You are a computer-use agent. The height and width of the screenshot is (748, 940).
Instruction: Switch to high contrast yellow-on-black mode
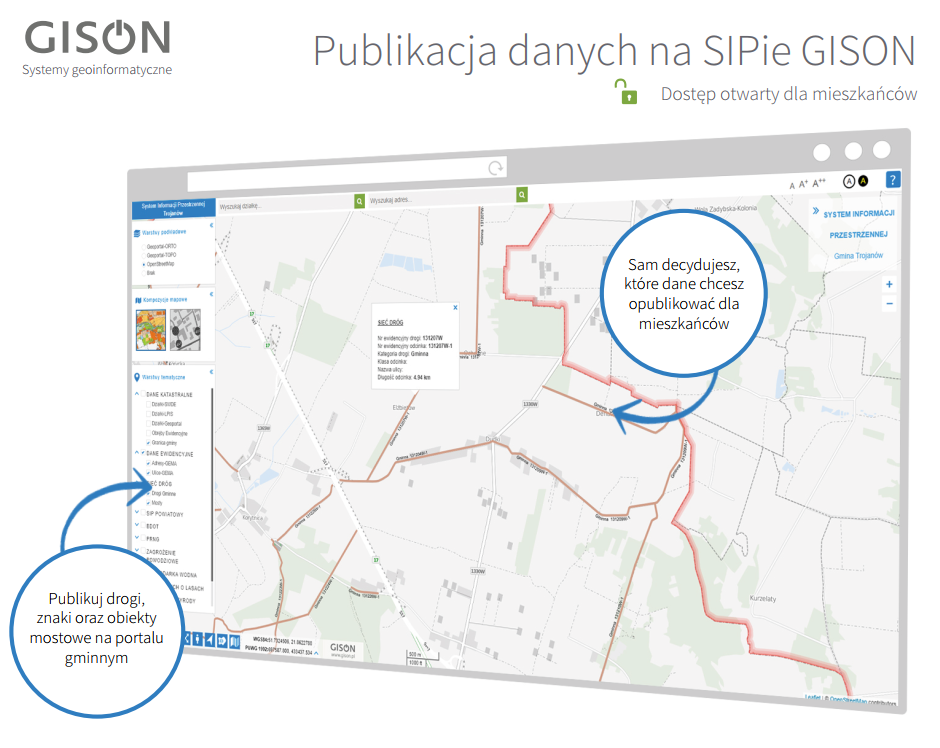pyautogui.click(x=863, y=180)
